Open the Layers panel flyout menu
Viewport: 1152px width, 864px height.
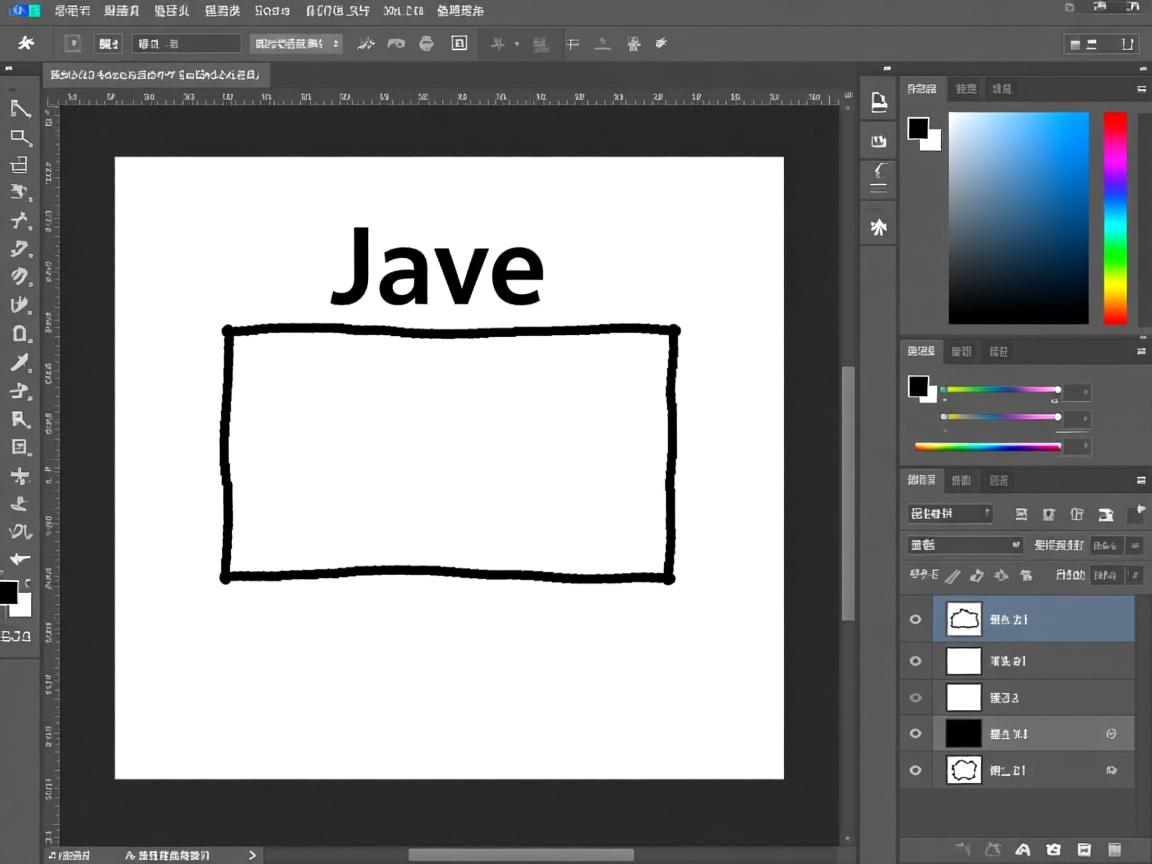[1144, 480]
